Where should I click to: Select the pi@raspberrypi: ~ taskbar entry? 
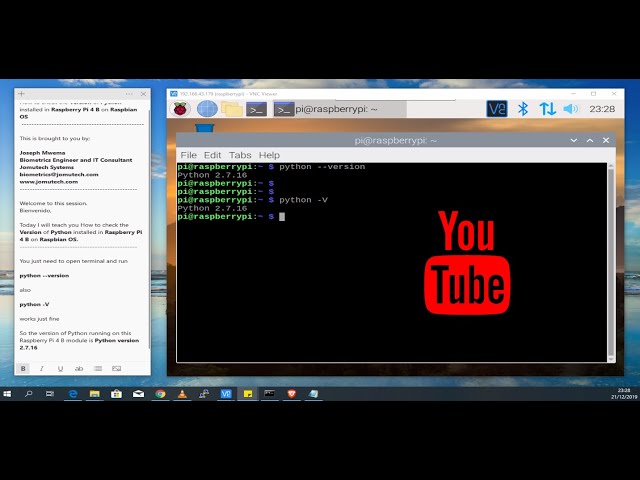[x=340, y=109]
